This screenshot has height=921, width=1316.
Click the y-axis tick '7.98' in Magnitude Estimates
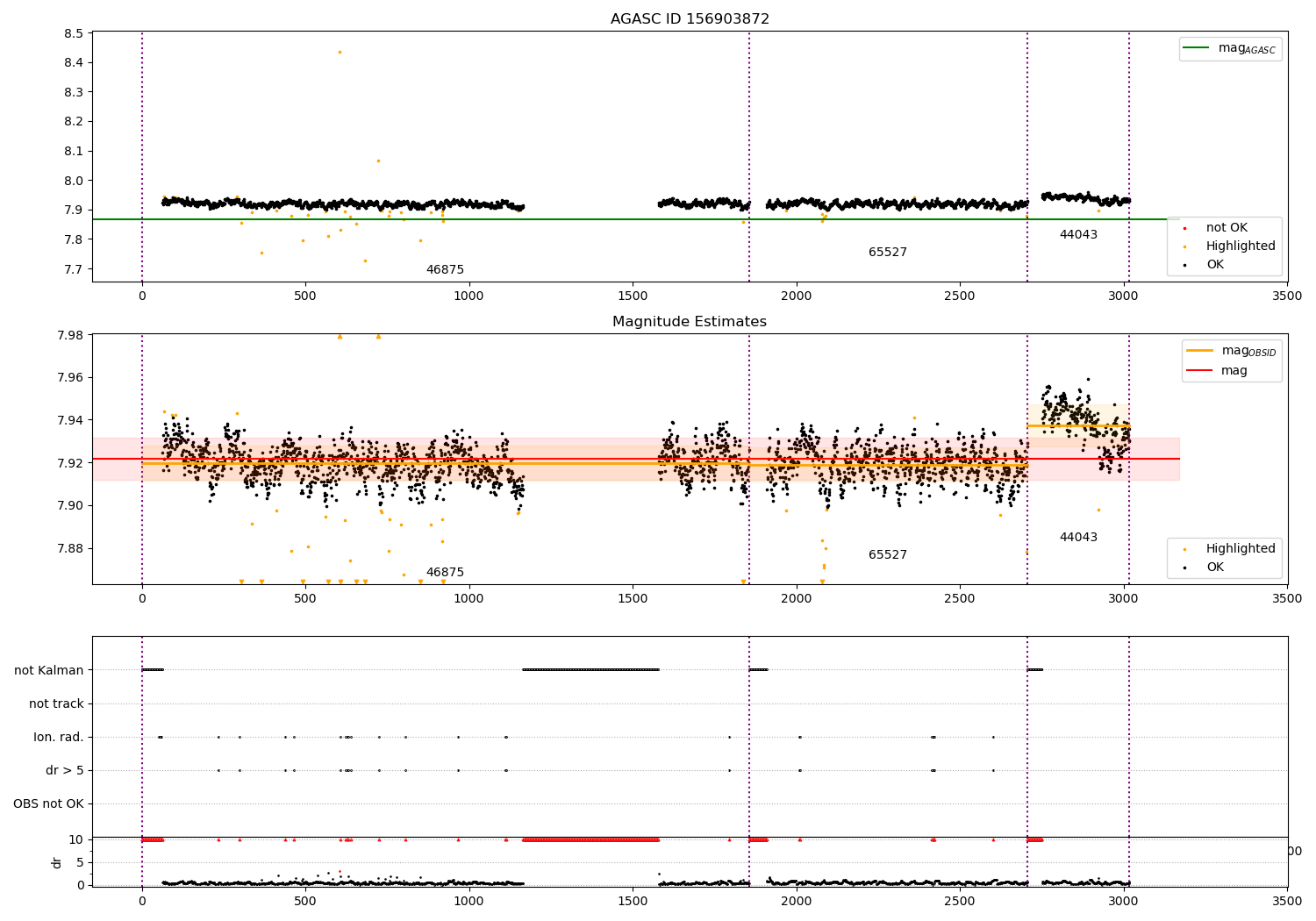pos(71,335)
